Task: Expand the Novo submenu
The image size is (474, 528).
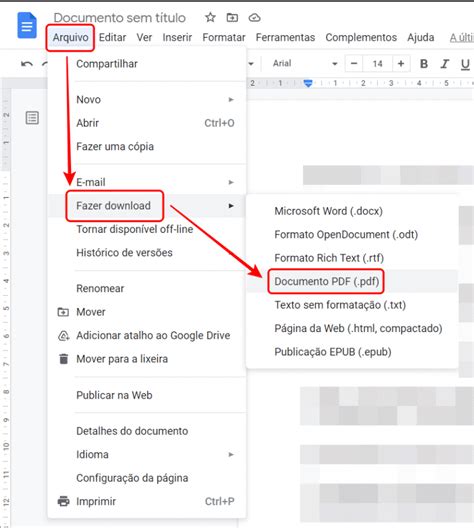Action: point(147,100)
